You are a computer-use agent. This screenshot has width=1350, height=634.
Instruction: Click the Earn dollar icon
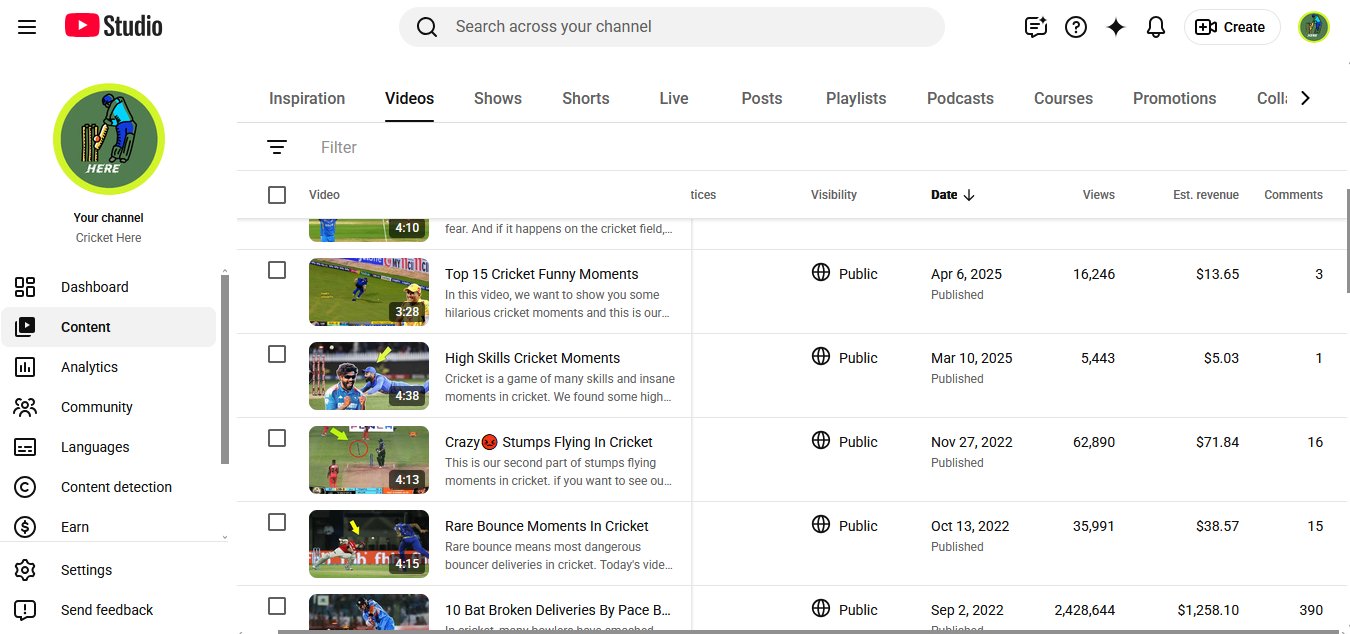25,527
